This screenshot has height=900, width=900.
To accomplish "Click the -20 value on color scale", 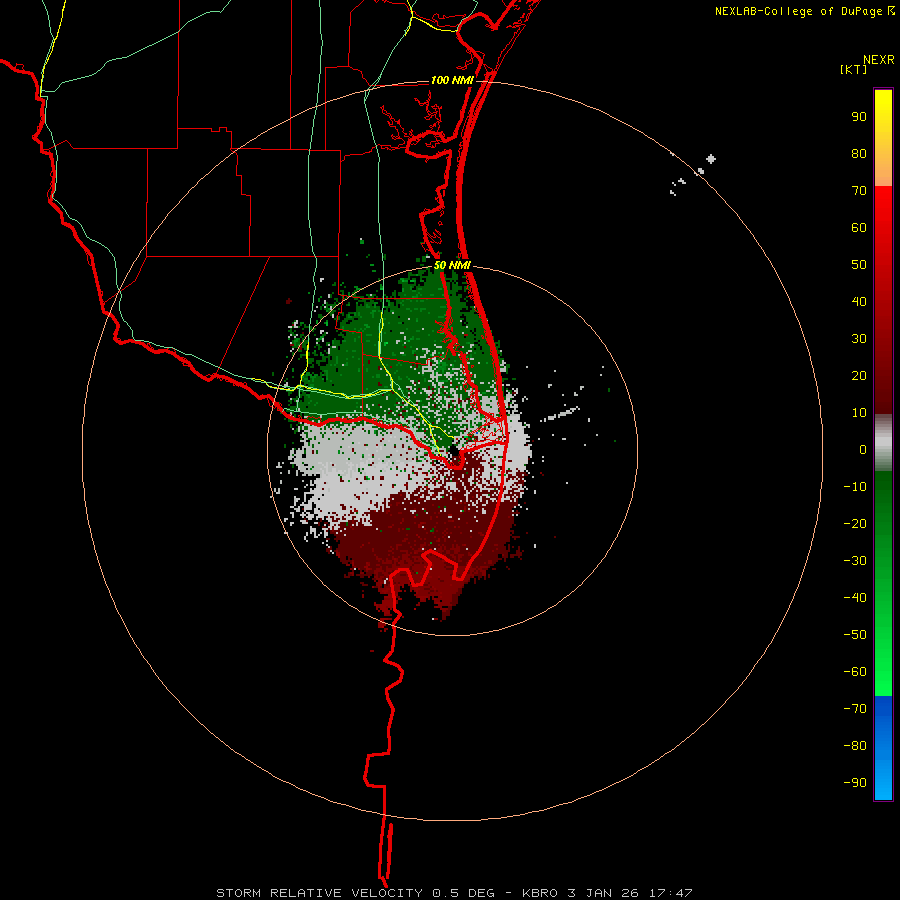I will click(x=855, y=523).
